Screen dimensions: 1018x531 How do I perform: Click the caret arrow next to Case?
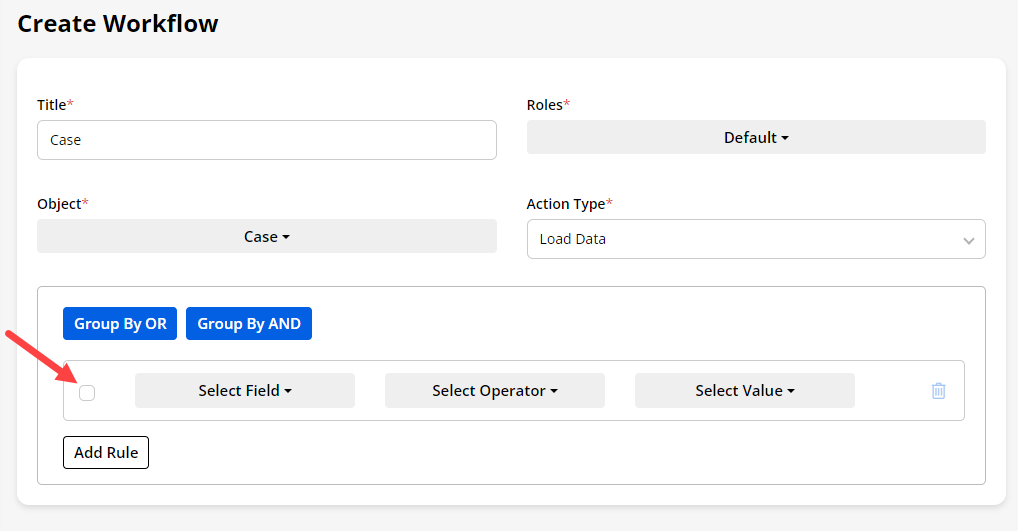286,238
